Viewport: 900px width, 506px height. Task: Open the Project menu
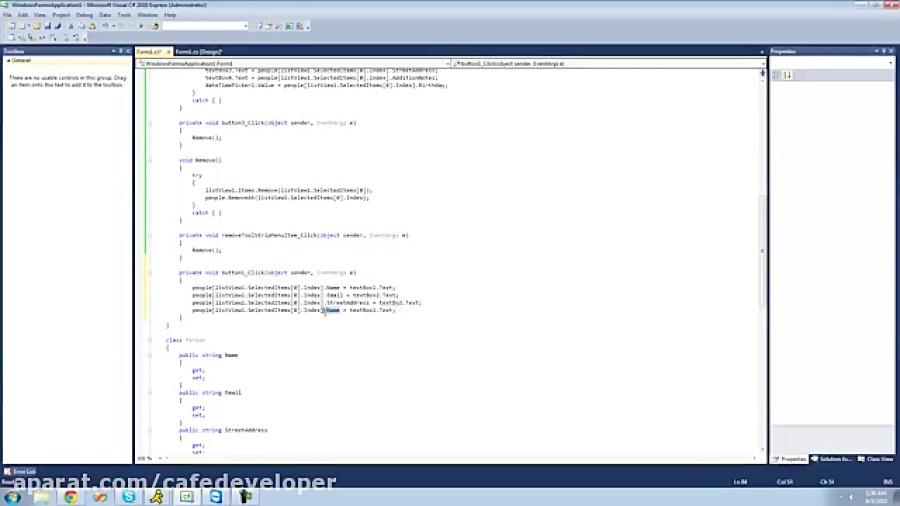61,15
